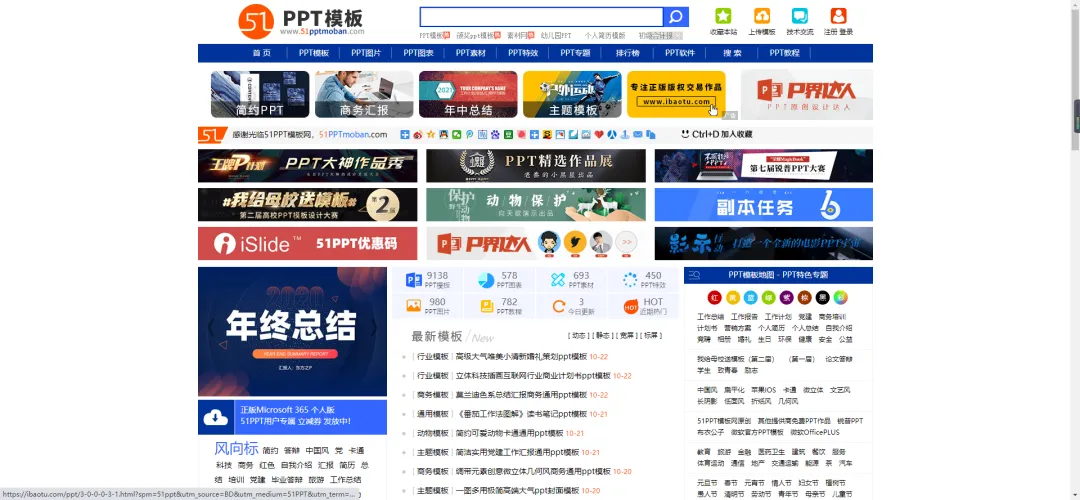Open the 578 PPT图表 pie chart icon
Viewport: 1080px width, 500px height.
(486, 280)
